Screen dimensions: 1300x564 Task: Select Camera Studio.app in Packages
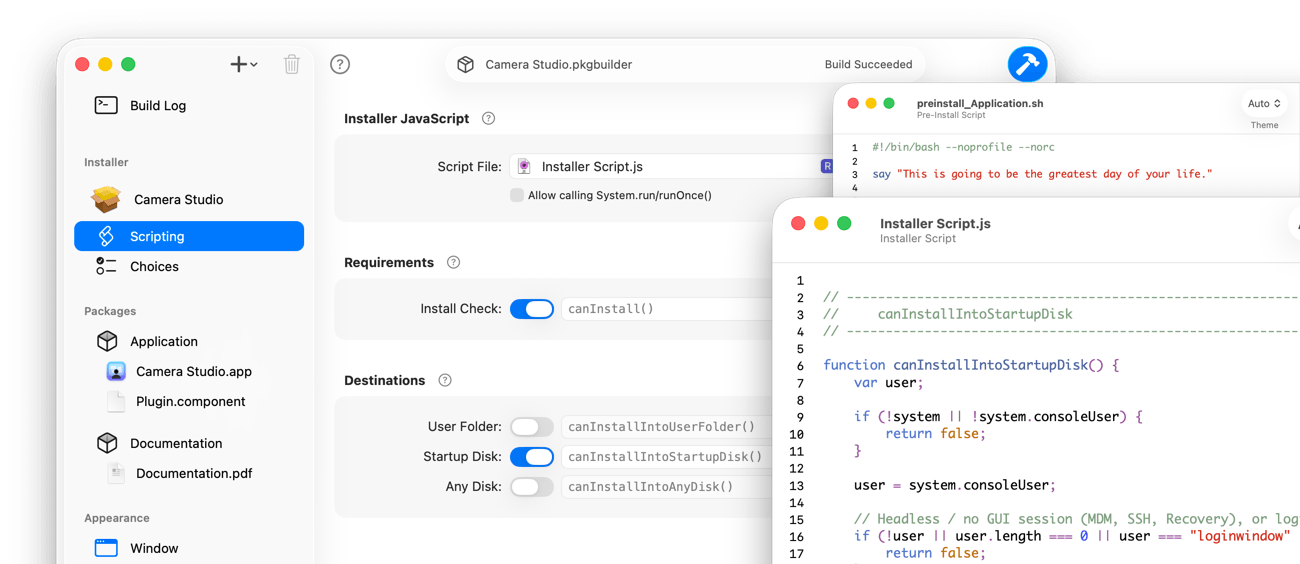tap(193, 371)
